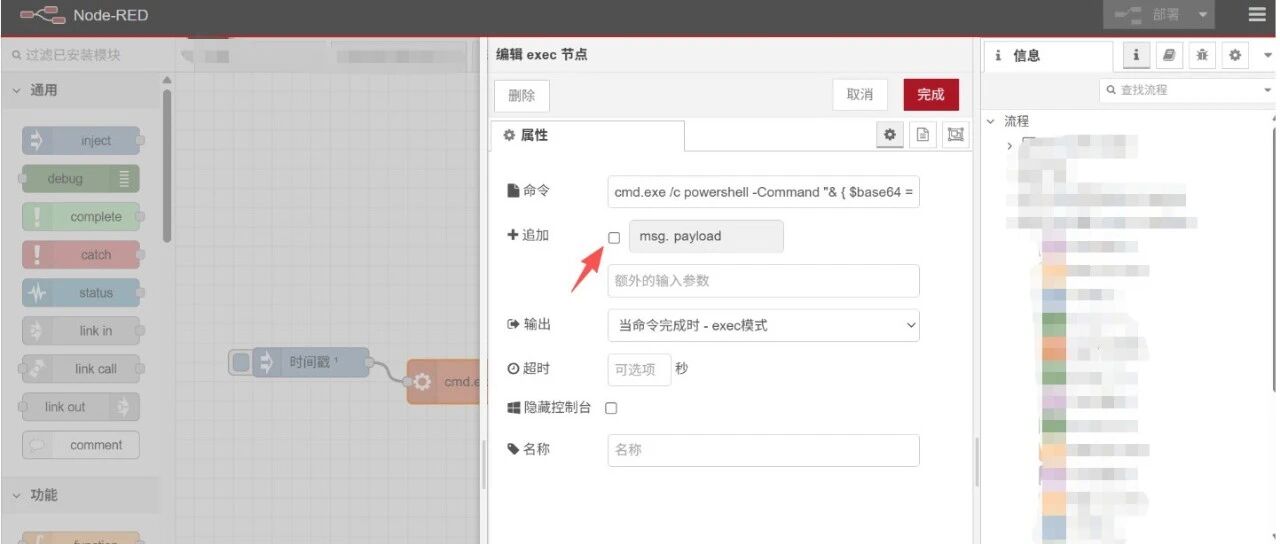The width and height of the screenshot is (1280, 544).
Task: Select the link out node in the palette
Action: [82, 407]
